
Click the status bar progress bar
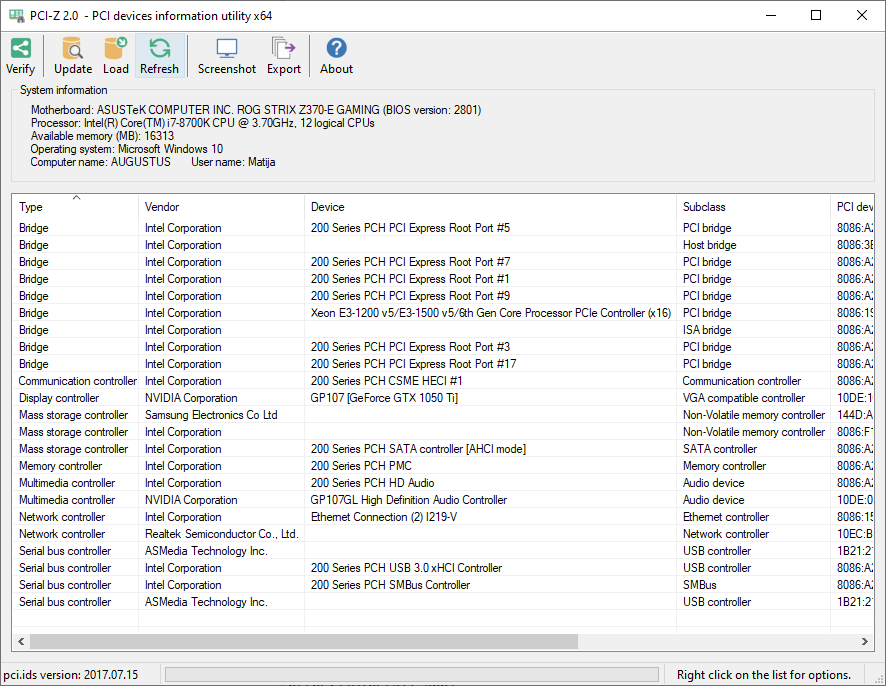coord(412,675)
